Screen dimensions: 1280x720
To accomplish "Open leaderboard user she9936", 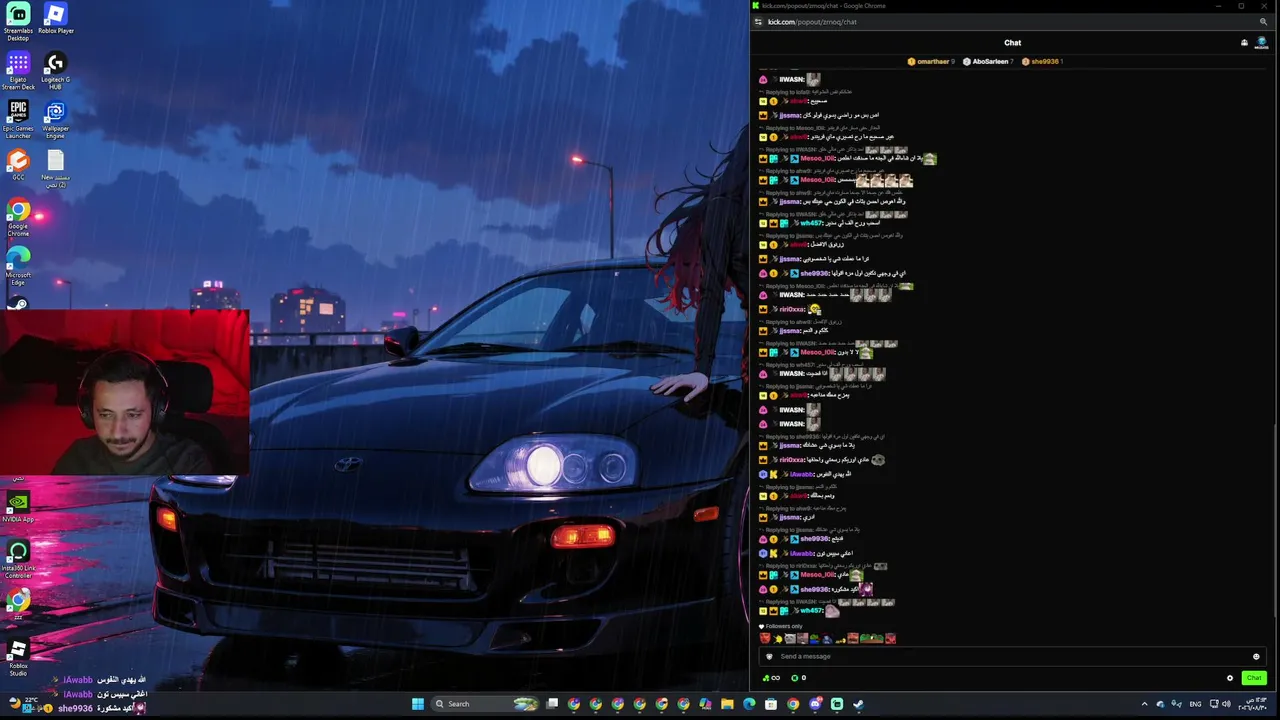I will (1042, 62).
